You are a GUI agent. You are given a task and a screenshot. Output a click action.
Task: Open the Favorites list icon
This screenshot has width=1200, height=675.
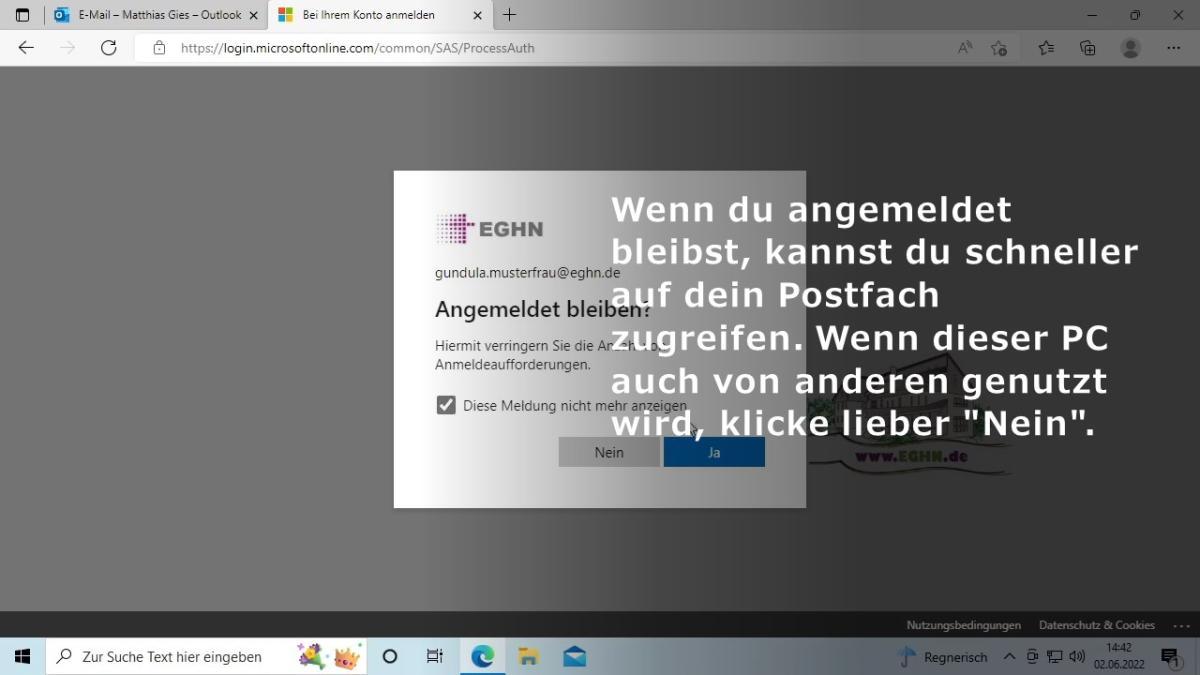pos(1046,48)
